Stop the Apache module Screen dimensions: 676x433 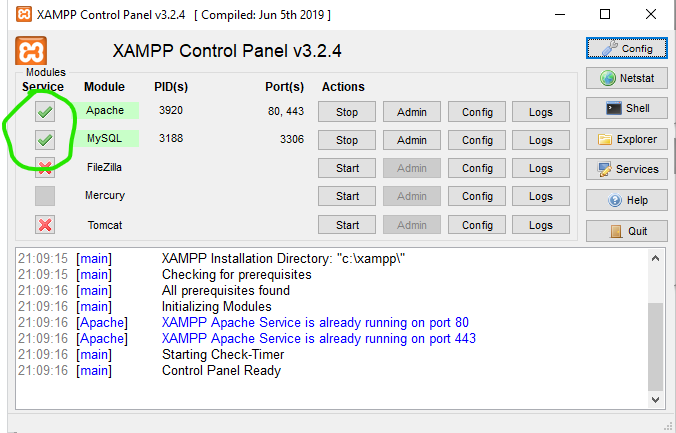[x=347, y=112]
